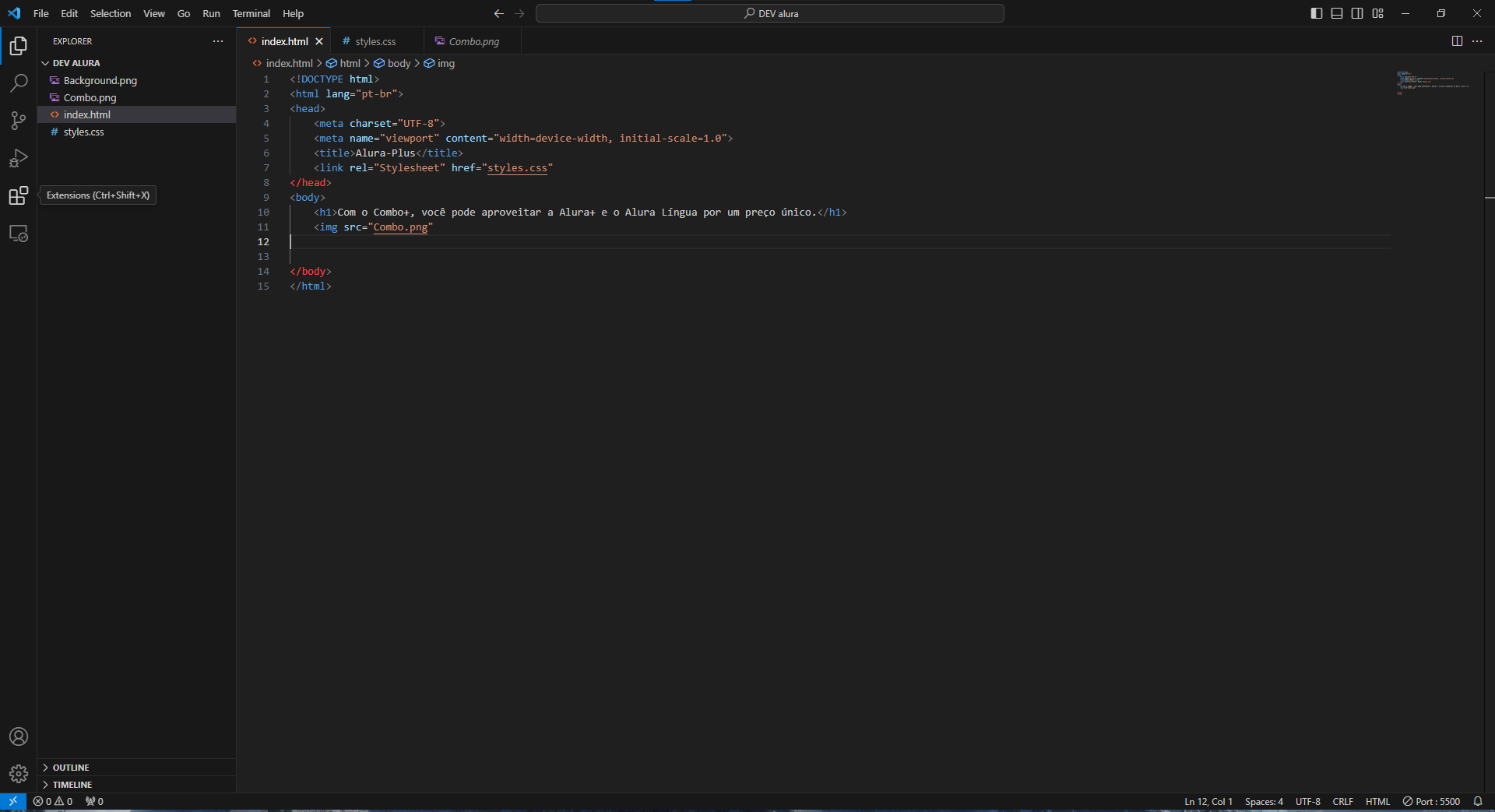Click the closing body tag line
Viewport: 1495px width, 812px height.
(311, 272)
